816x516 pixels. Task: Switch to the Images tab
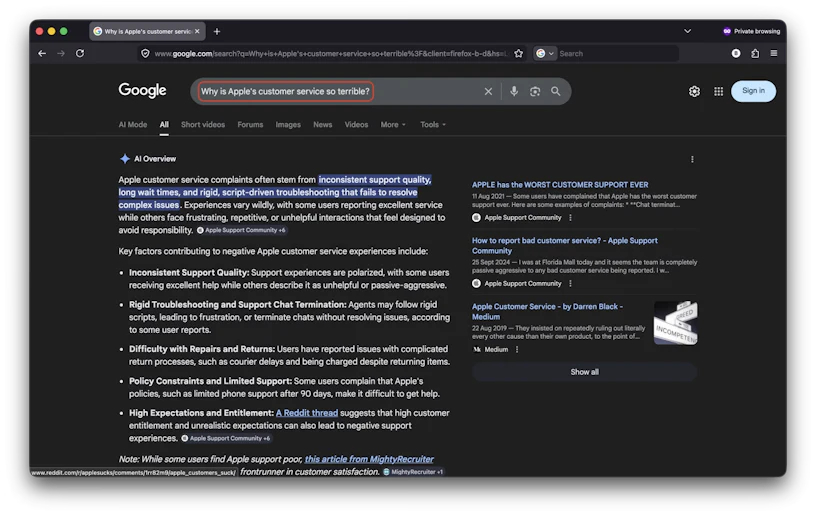click(x=288, y=125)
